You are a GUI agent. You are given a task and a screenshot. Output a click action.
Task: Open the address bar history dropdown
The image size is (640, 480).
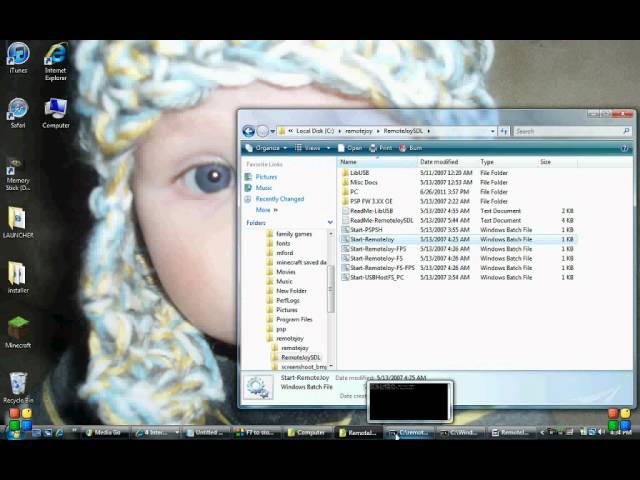(x=493, y=131)
